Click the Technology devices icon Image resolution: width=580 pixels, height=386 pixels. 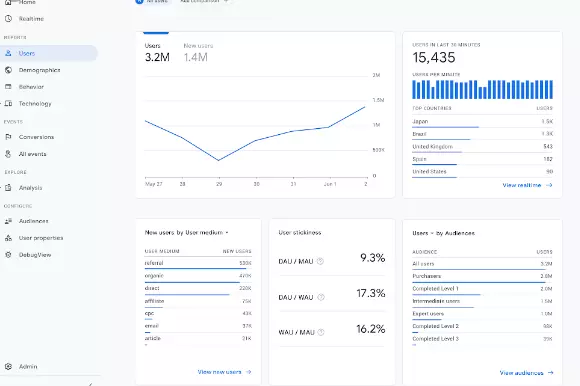pos(9,104)
